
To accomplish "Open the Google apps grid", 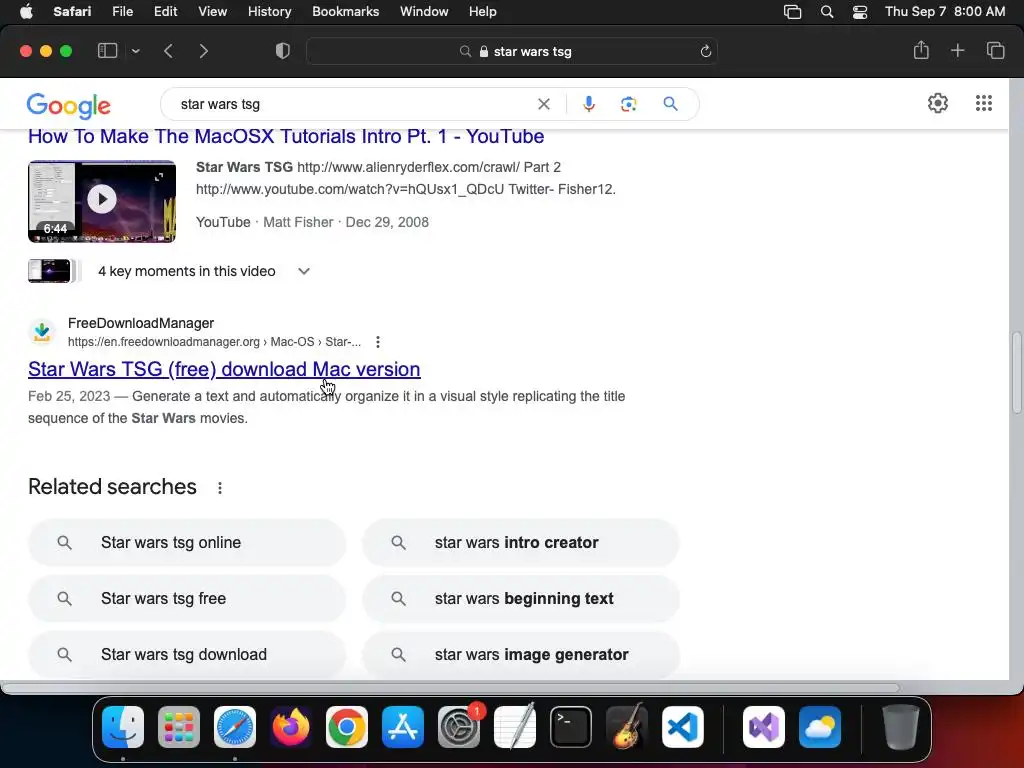I will pyautogui.click(x=984, y=103).
